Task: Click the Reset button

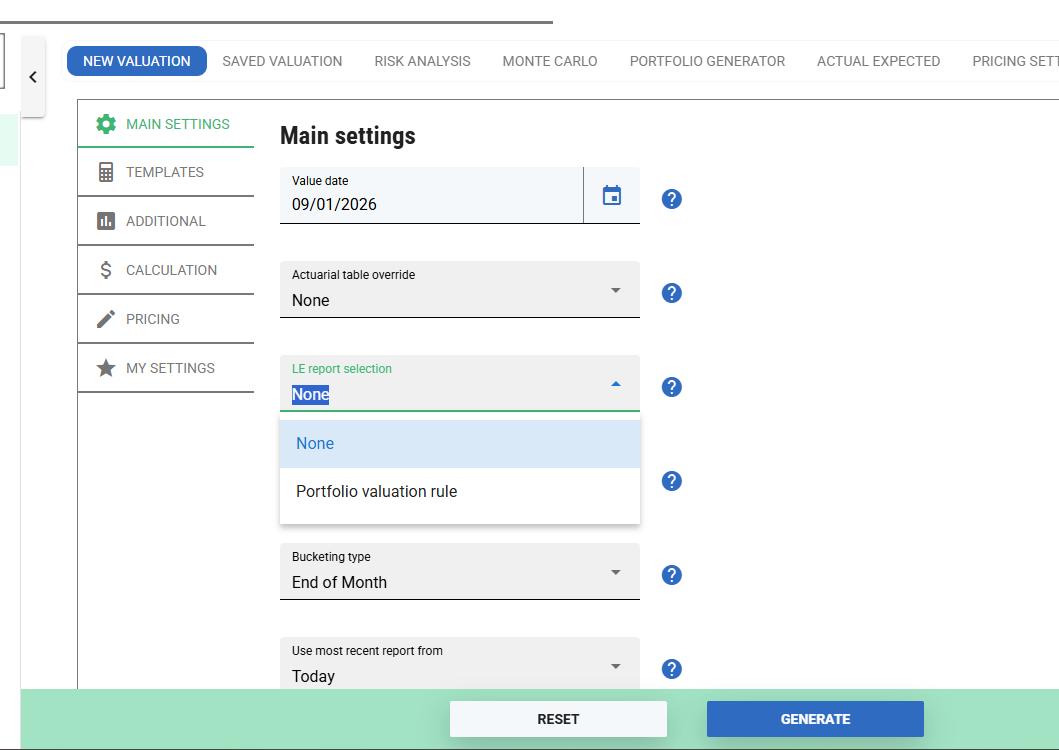Action: [x=558, y=719]
